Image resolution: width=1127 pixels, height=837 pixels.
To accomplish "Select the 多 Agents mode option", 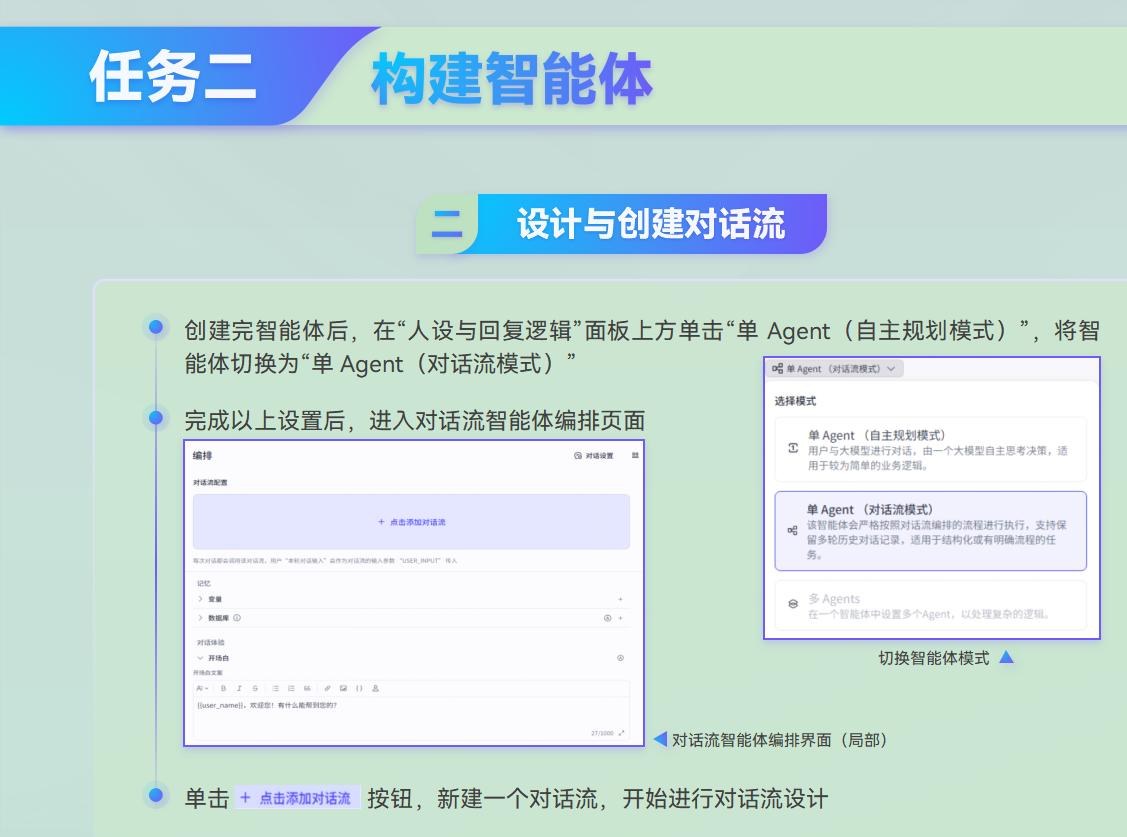I will (x=930, y=605).
